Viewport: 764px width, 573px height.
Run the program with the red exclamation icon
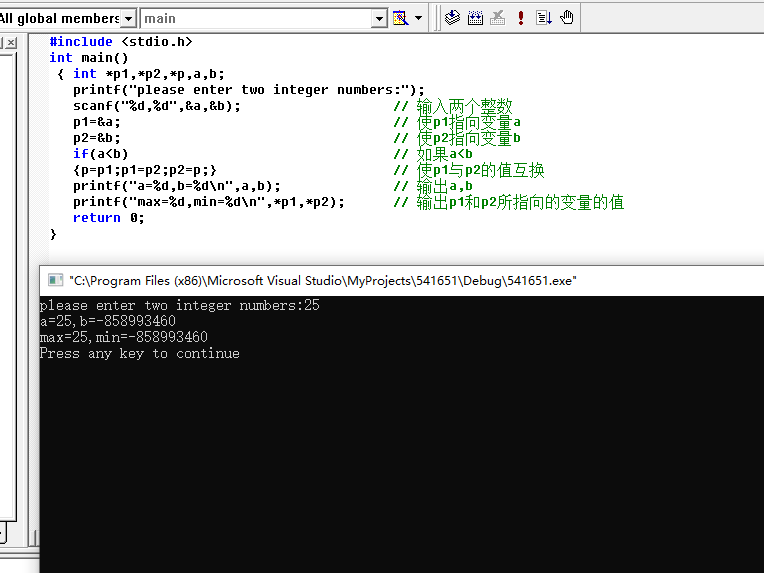click(x=521, y=18)
